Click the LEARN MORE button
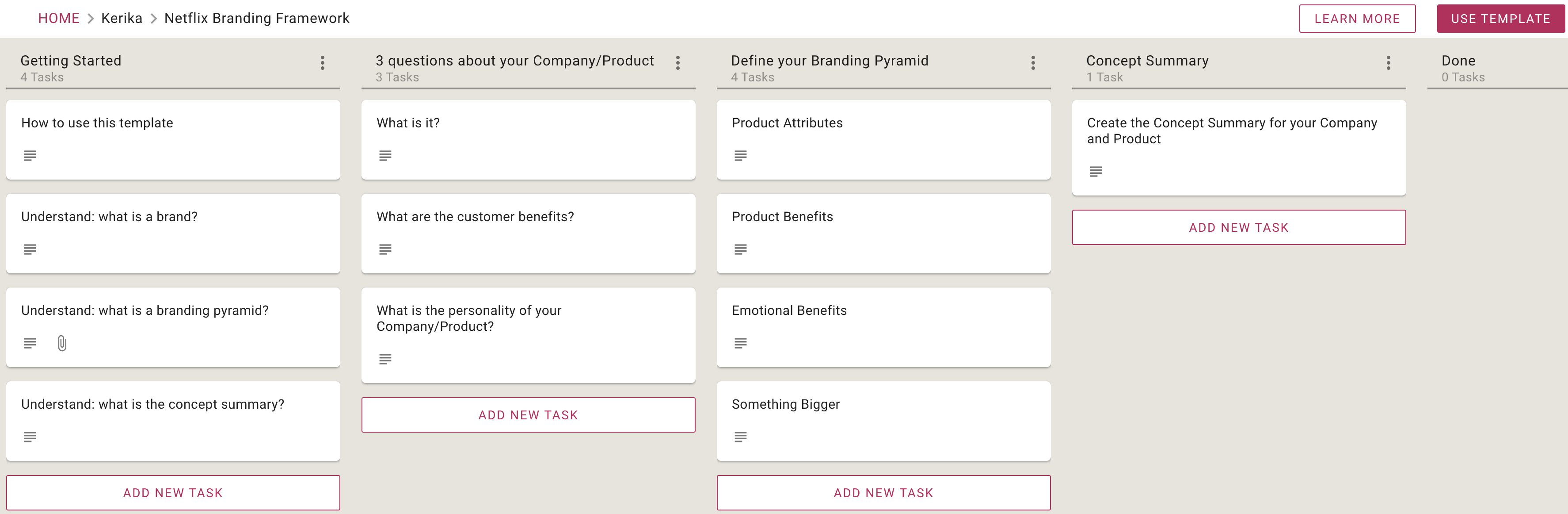The height and width of the screenshot is (514, 1568). coord(1357,19)
